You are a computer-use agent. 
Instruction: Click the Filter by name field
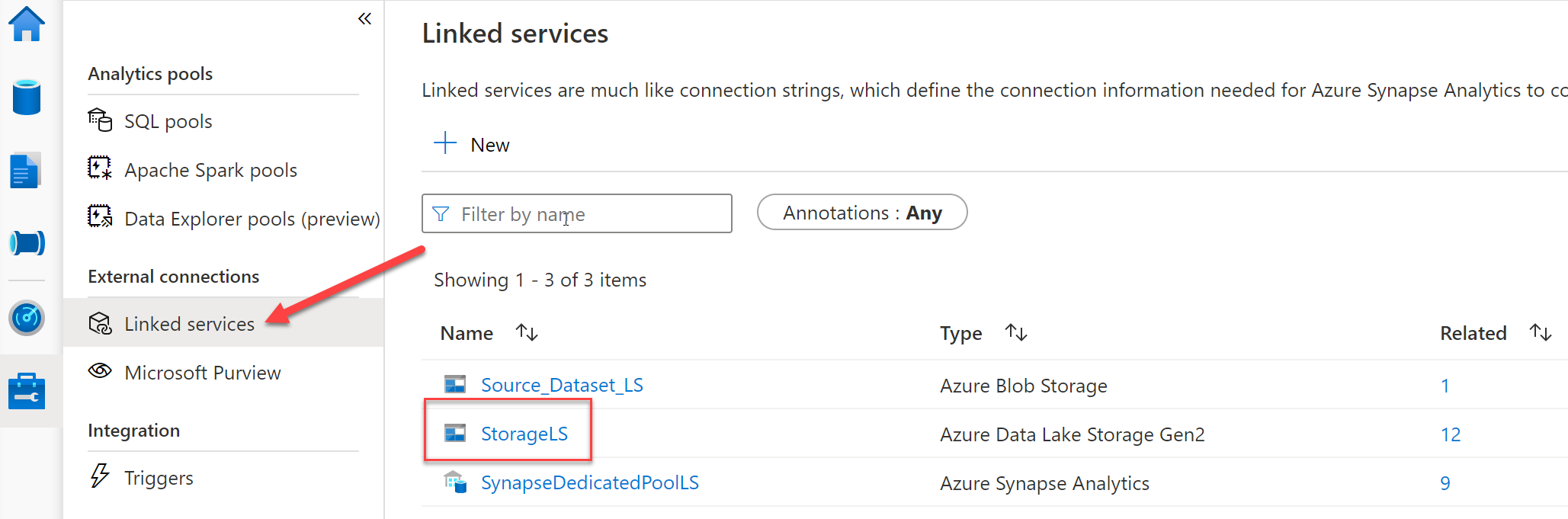click(577, 213)
